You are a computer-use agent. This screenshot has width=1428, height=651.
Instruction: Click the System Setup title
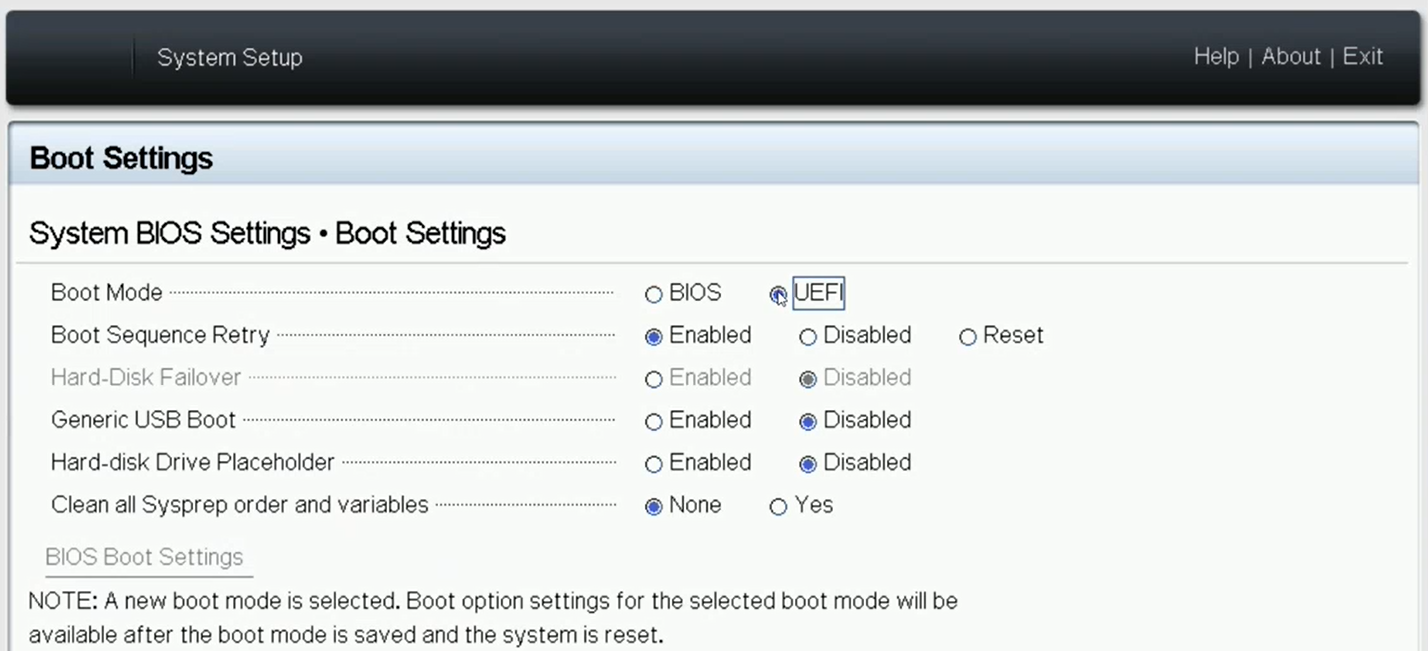(x=229, y=58)
